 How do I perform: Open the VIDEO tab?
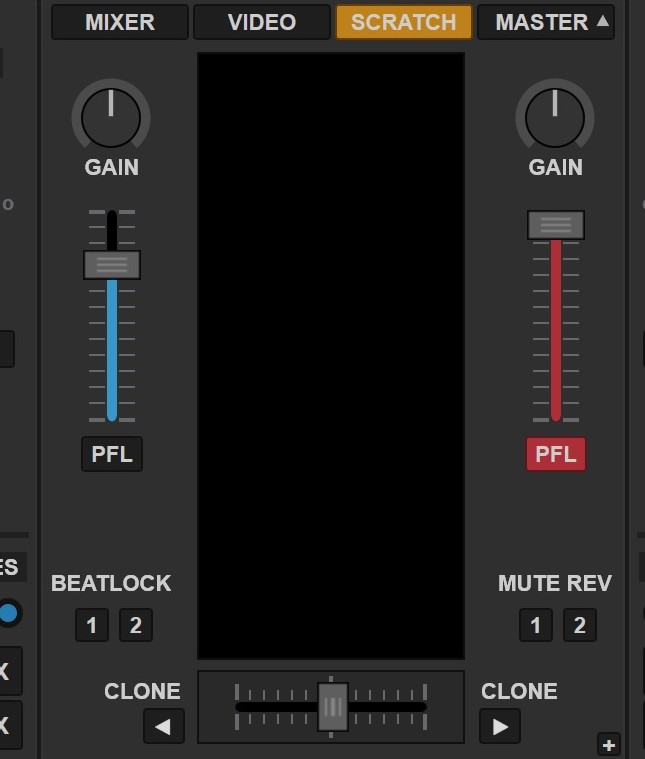(x=261, y=22)
